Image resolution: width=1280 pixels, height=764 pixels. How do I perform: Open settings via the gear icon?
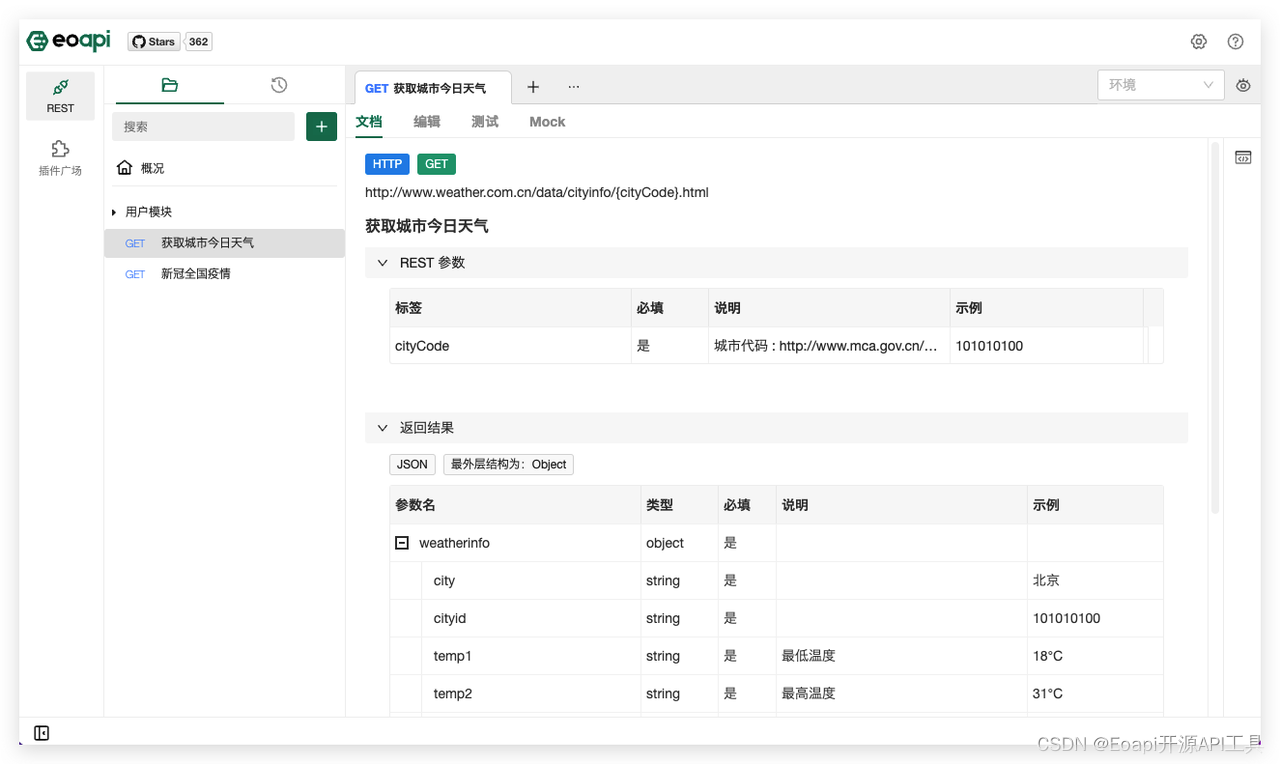click(x=1198, y=41)
